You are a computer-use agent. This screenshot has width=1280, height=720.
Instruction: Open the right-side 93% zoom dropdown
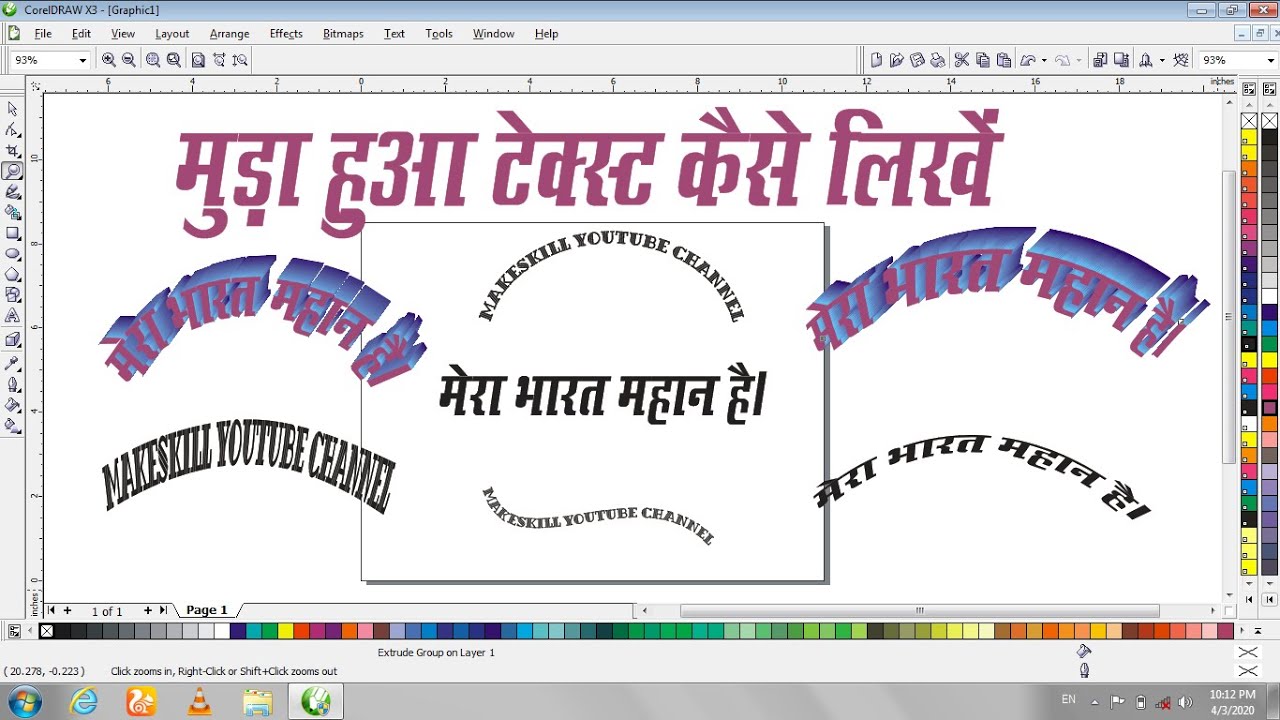point(1271,60)
